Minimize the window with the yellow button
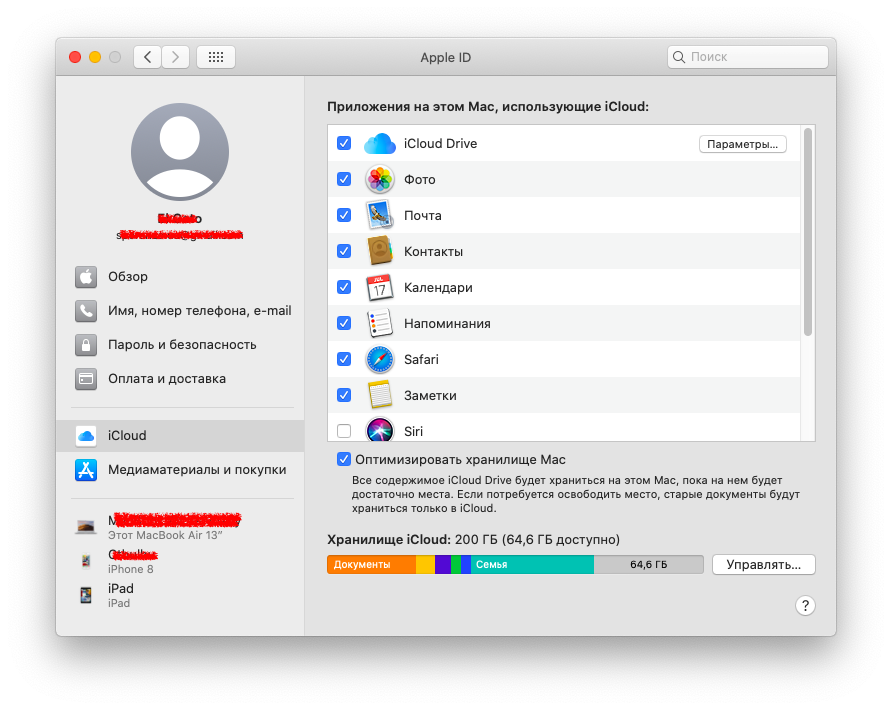The image size is (892, 710). click(95, 57)
